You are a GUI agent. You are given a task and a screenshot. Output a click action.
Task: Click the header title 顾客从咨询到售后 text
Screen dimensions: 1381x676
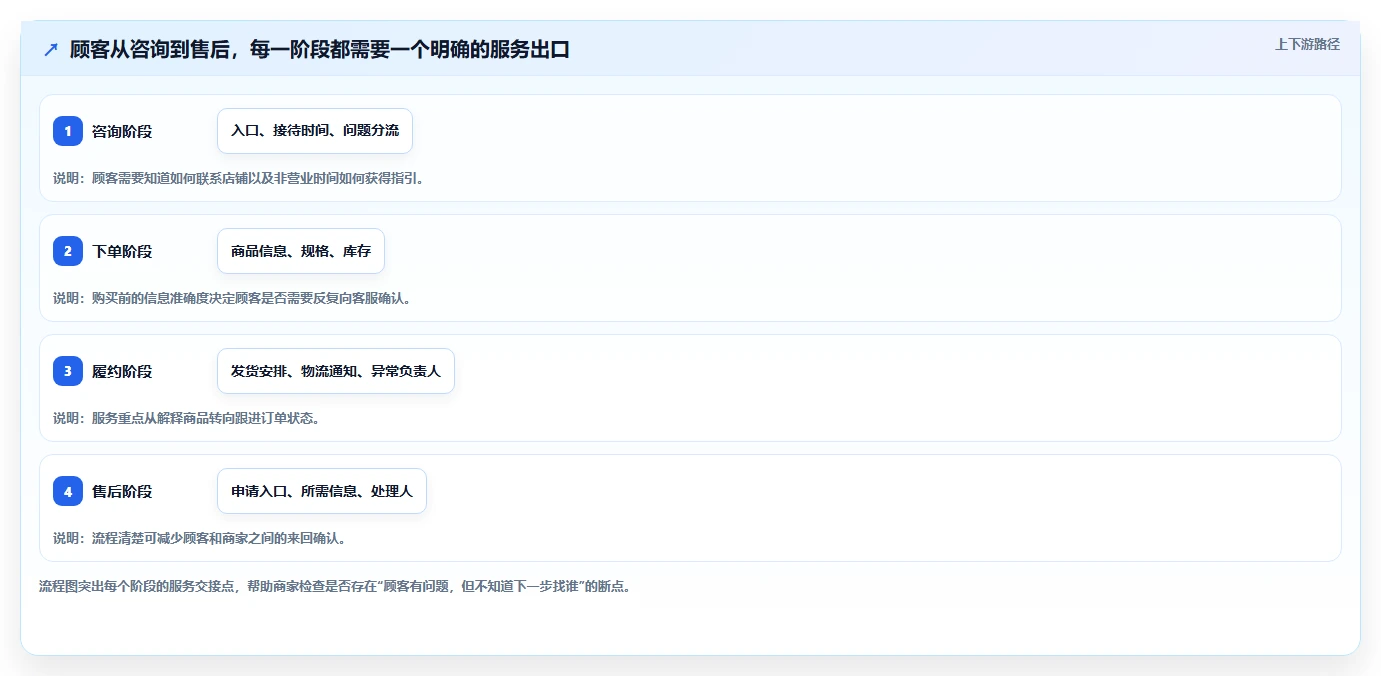[320, 49]
